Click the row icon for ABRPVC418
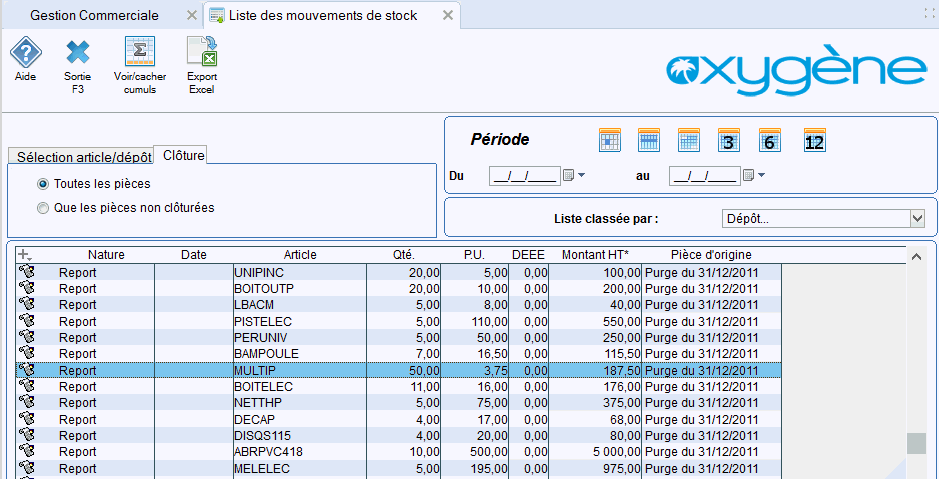939x479 pixels. pos(26,451)
